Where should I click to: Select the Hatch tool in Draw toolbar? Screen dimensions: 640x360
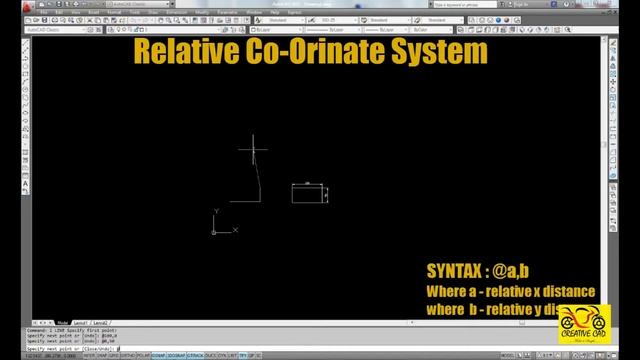(25, 152)
